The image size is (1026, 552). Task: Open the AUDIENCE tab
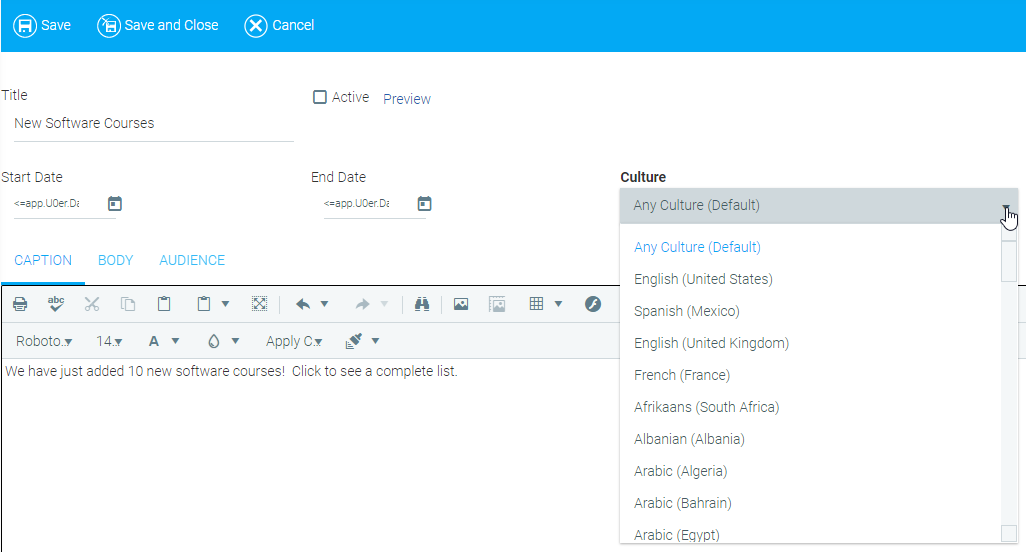point(192,260)
